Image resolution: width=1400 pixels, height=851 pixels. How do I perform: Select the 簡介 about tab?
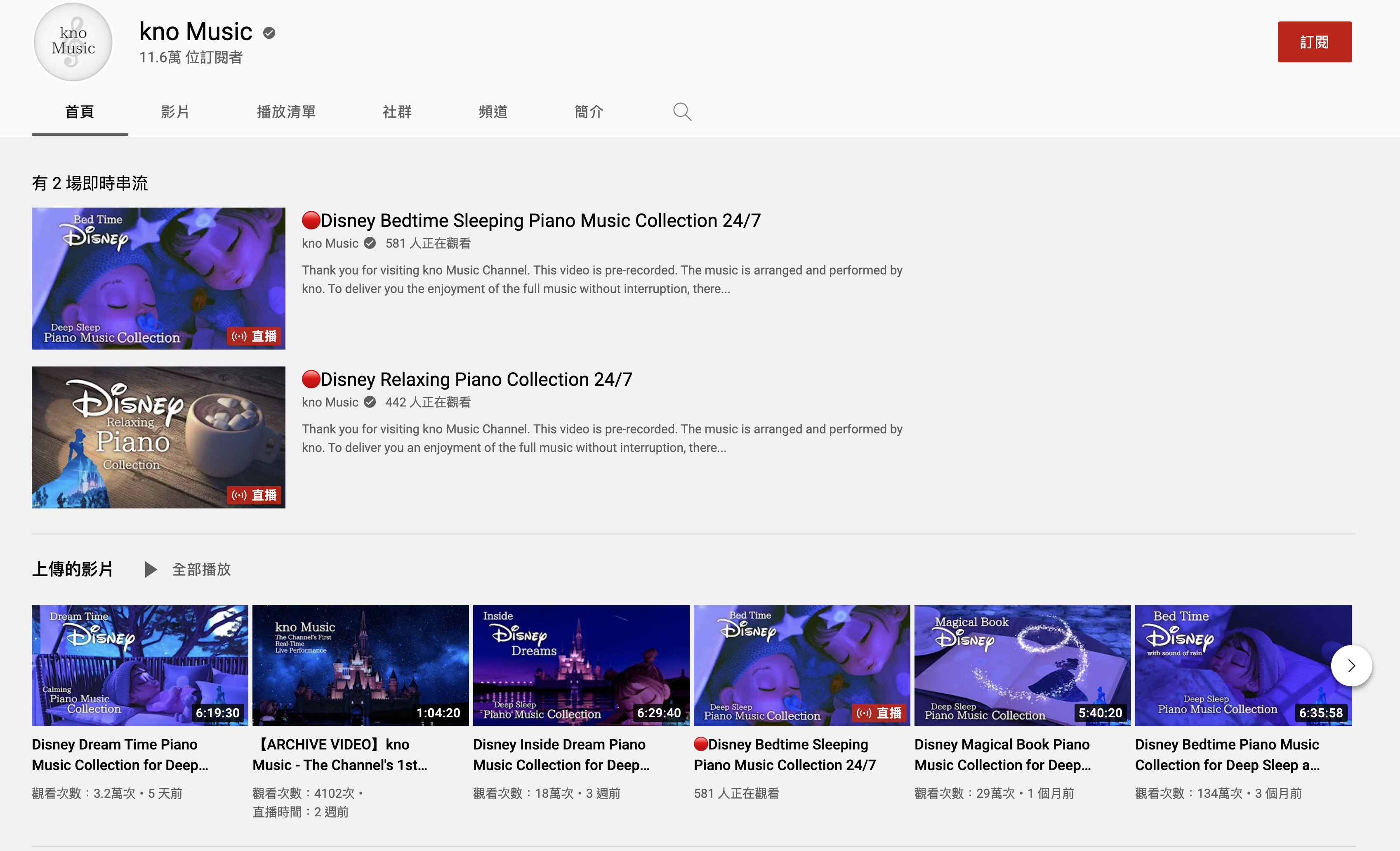589,111
